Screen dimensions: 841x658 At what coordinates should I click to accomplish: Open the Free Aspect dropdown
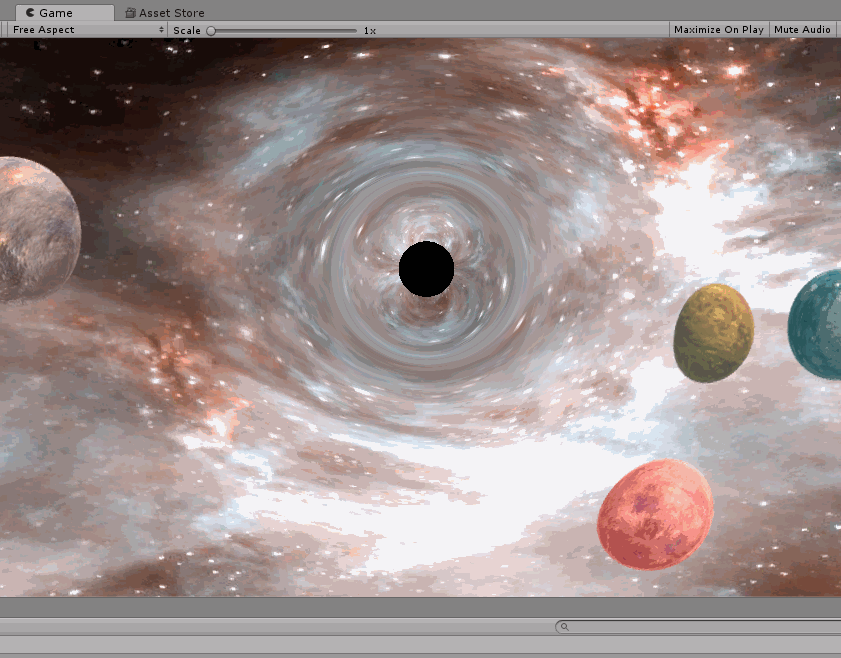(x=87, y=30)
